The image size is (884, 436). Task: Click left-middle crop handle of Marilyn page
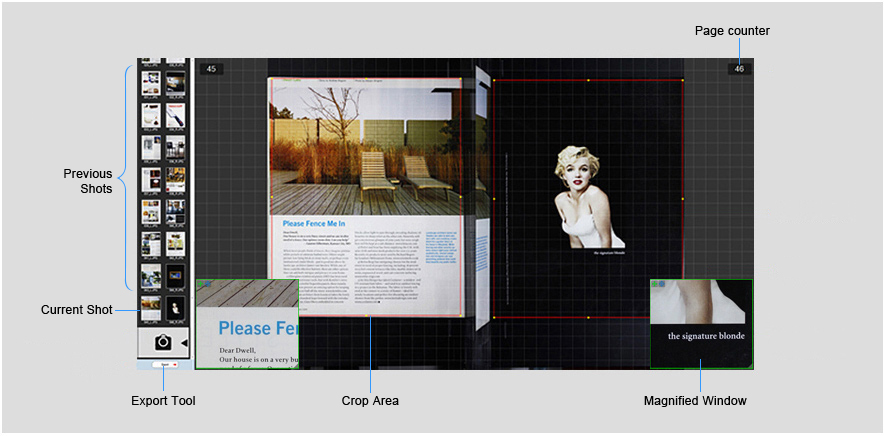pos(494,199)
